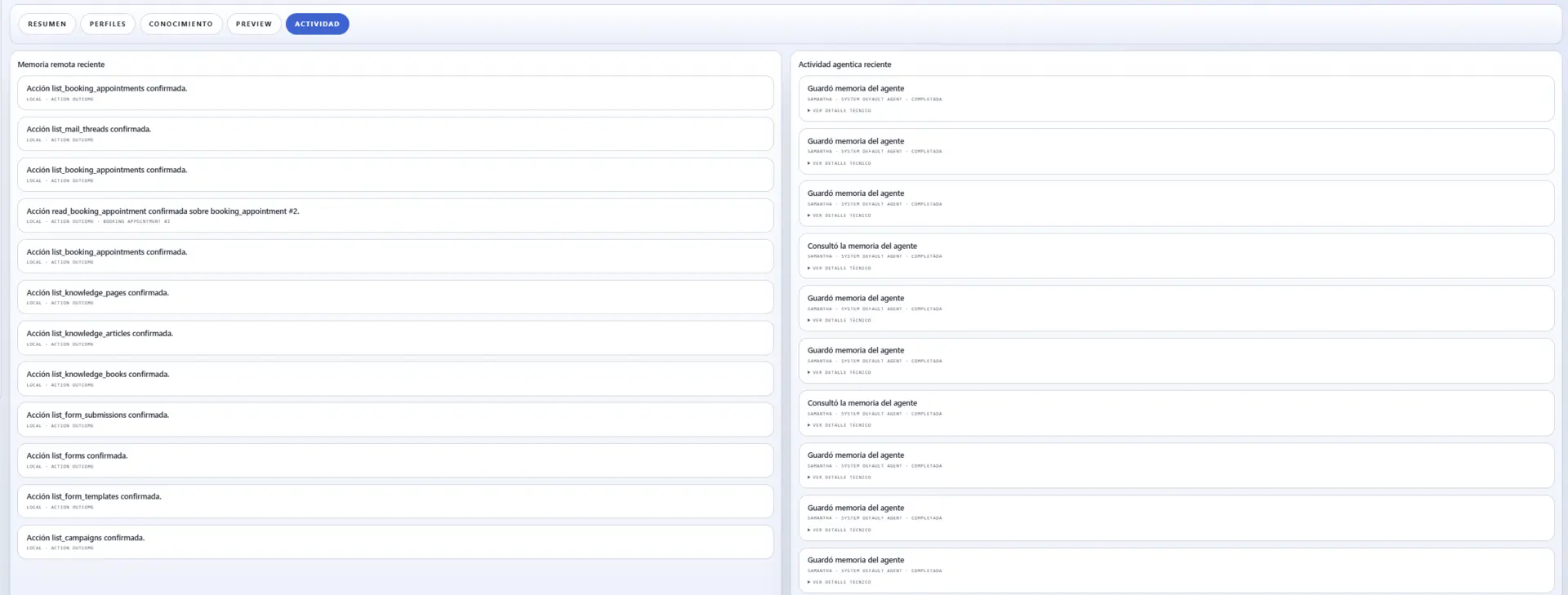Image resolution: width=1568 pixels, height=595 pixels.
Task: Click the list_knowledge_pages confirmada entry
Action: pyautogui.click(x=395, y=297)
